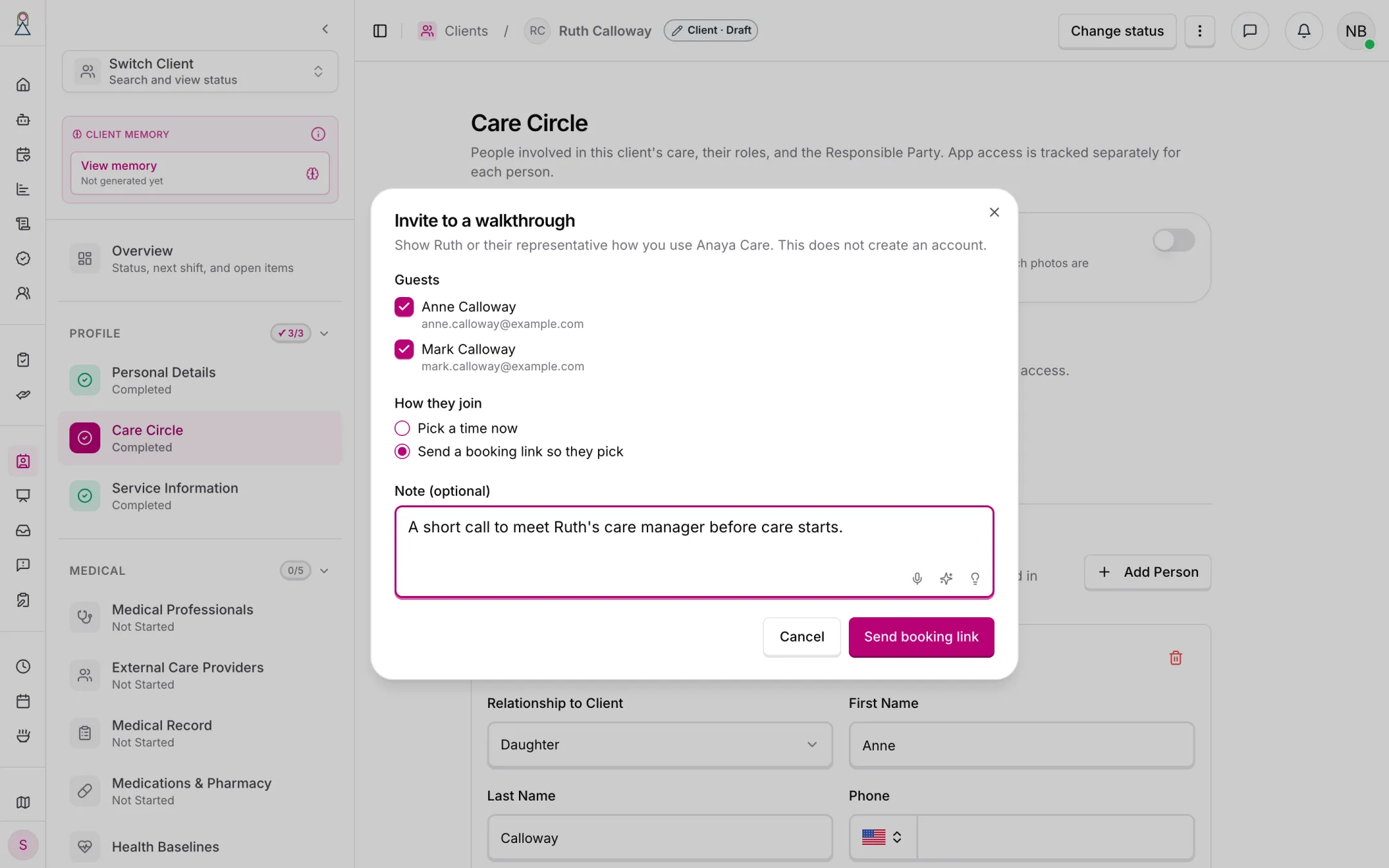The width and height of the screenshot is (1389, 868).
Task: Click the Ruth Calloway breadcrumb name
Action: coord(604,31)
